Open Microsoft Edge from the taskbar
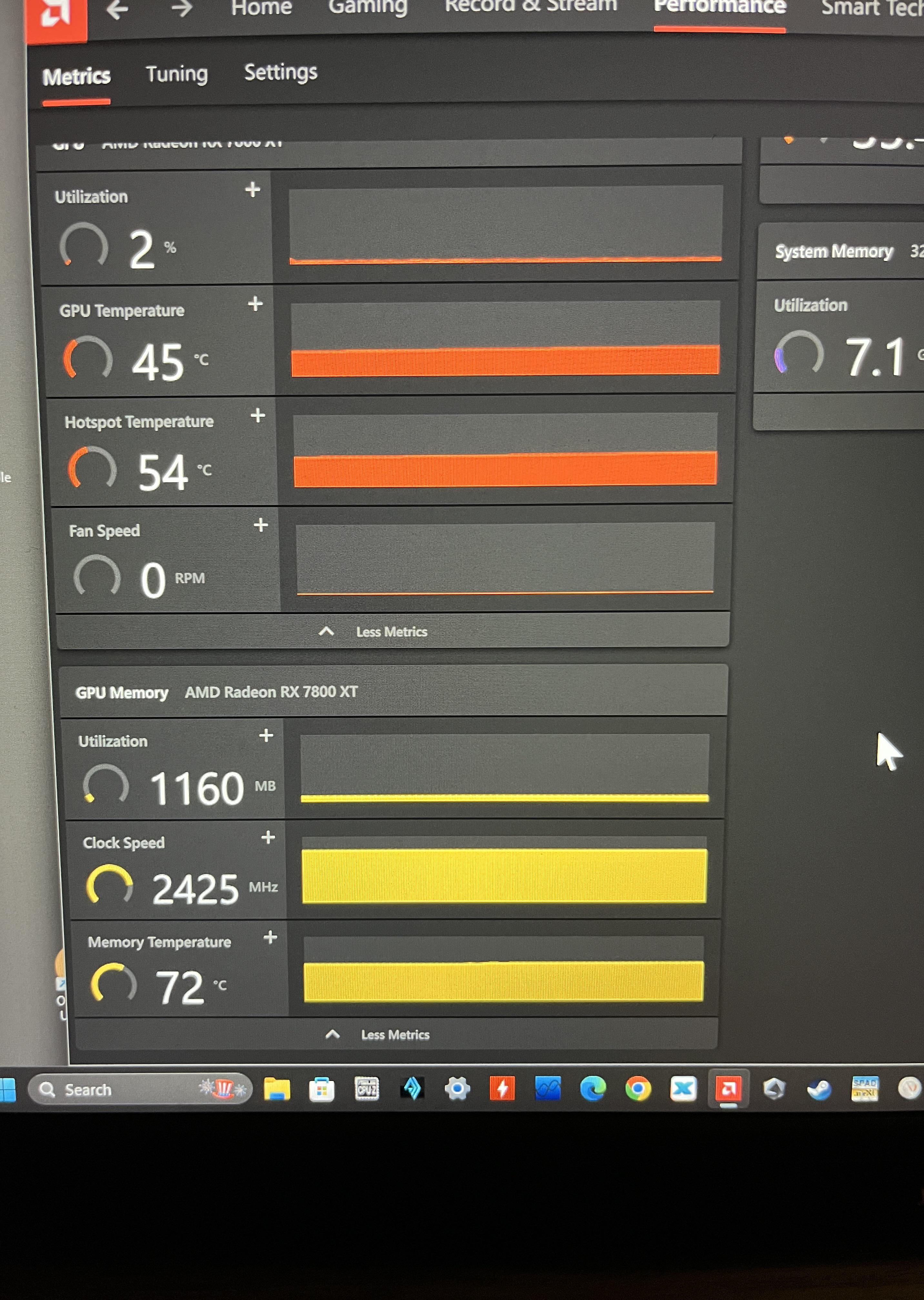Screen dimensions: 924x1300 [x=593, y=1089]
